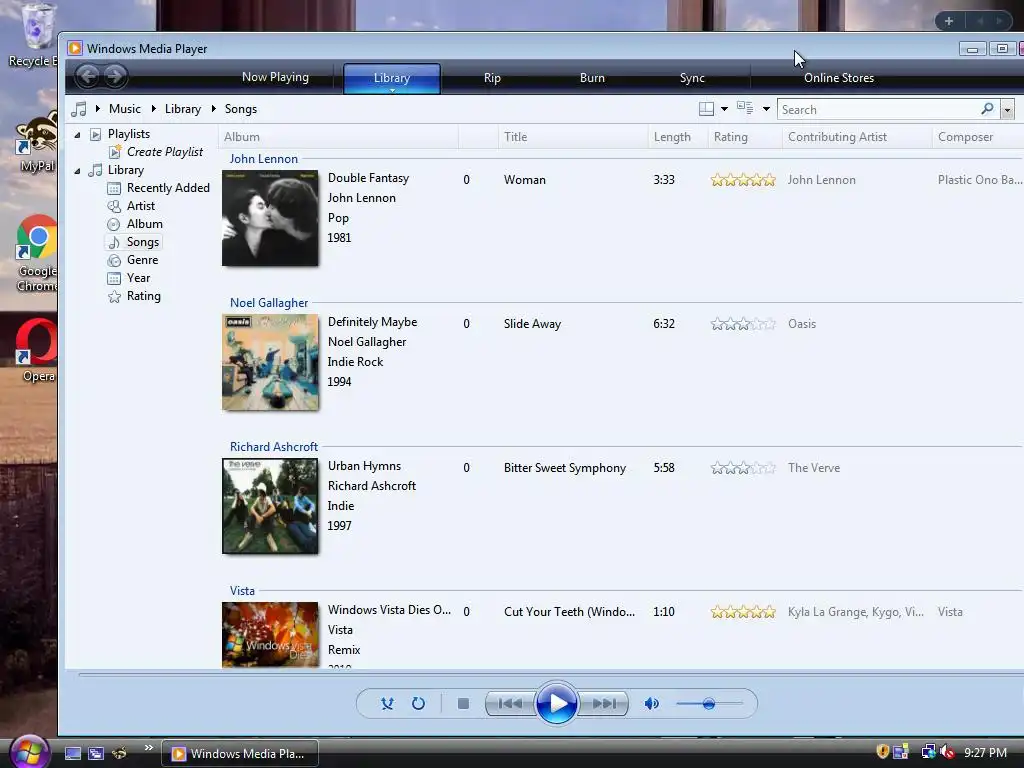Switch to the Sync tab
This screenshot has height=768, width=1024.
point(692,78)
